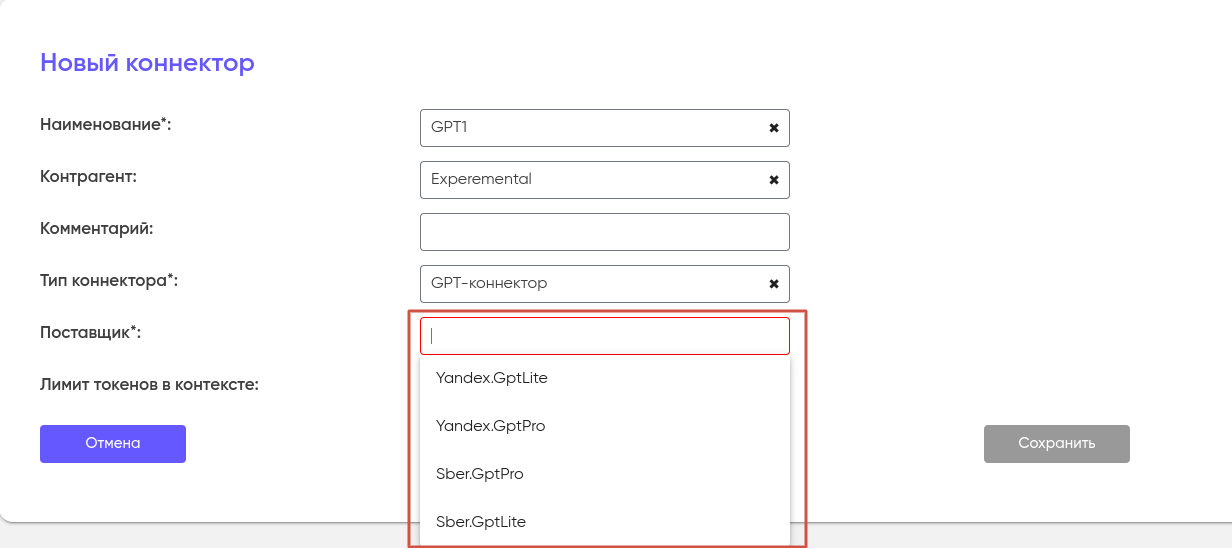This screenshot has width=1232, height=548.
Task: Open the Тип коннектора combo box
Action: [x=590, y=284]
